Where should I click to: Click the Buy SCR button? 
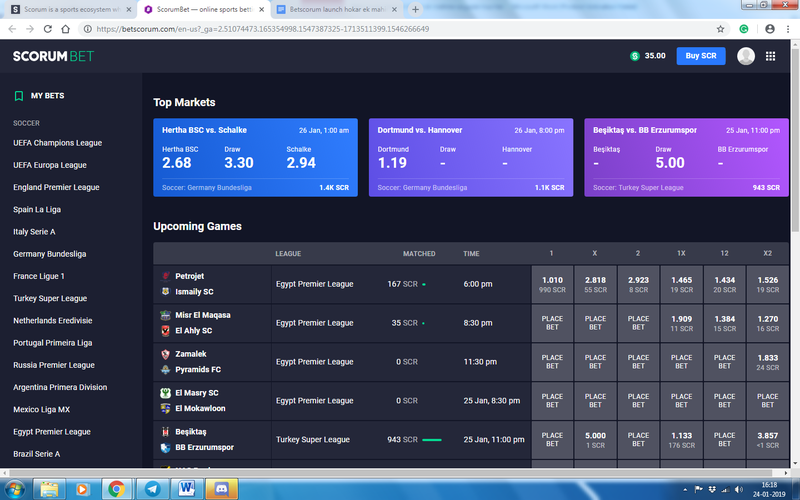701,56
